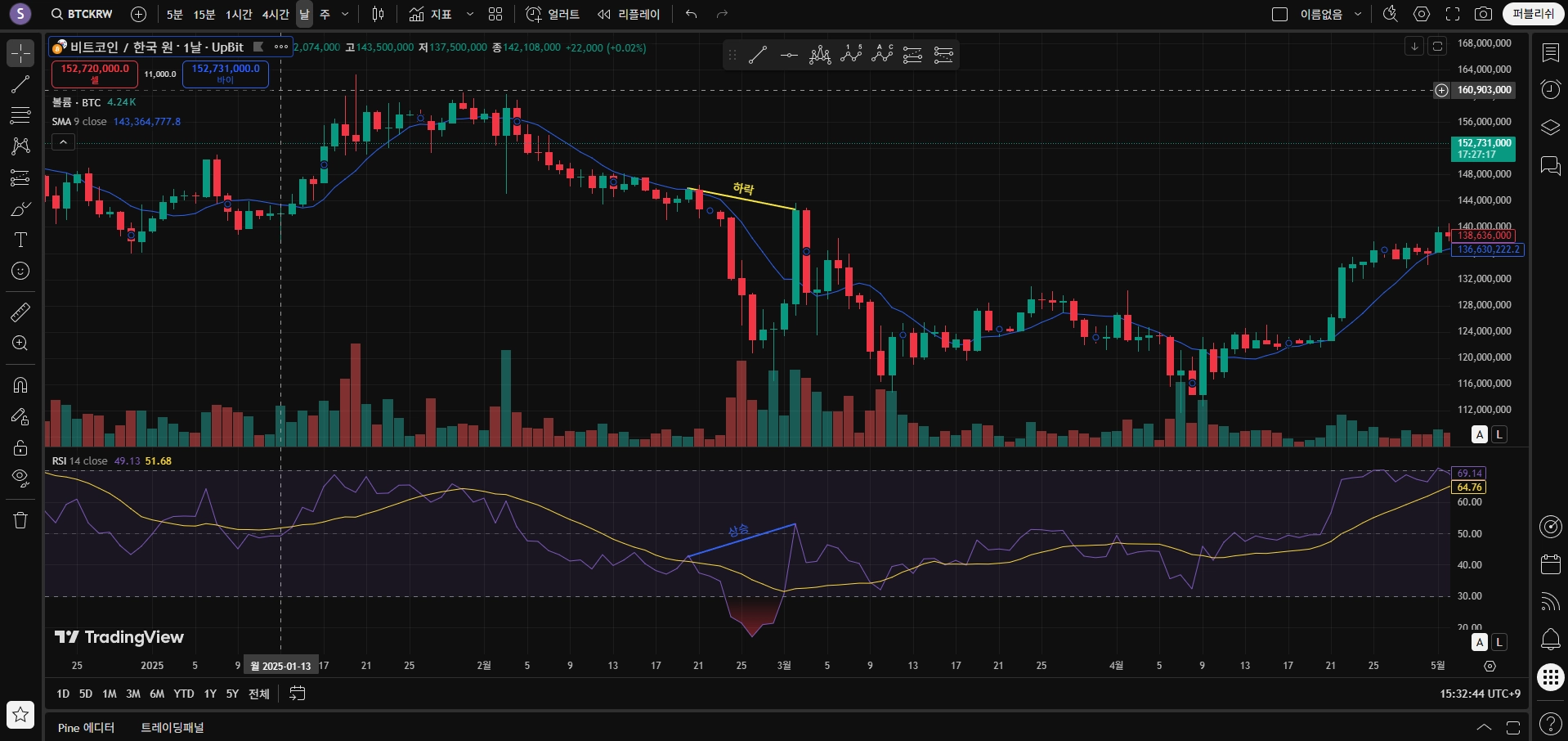Pick the 1-5 Elliott wave tool

(x=851, y=55)
